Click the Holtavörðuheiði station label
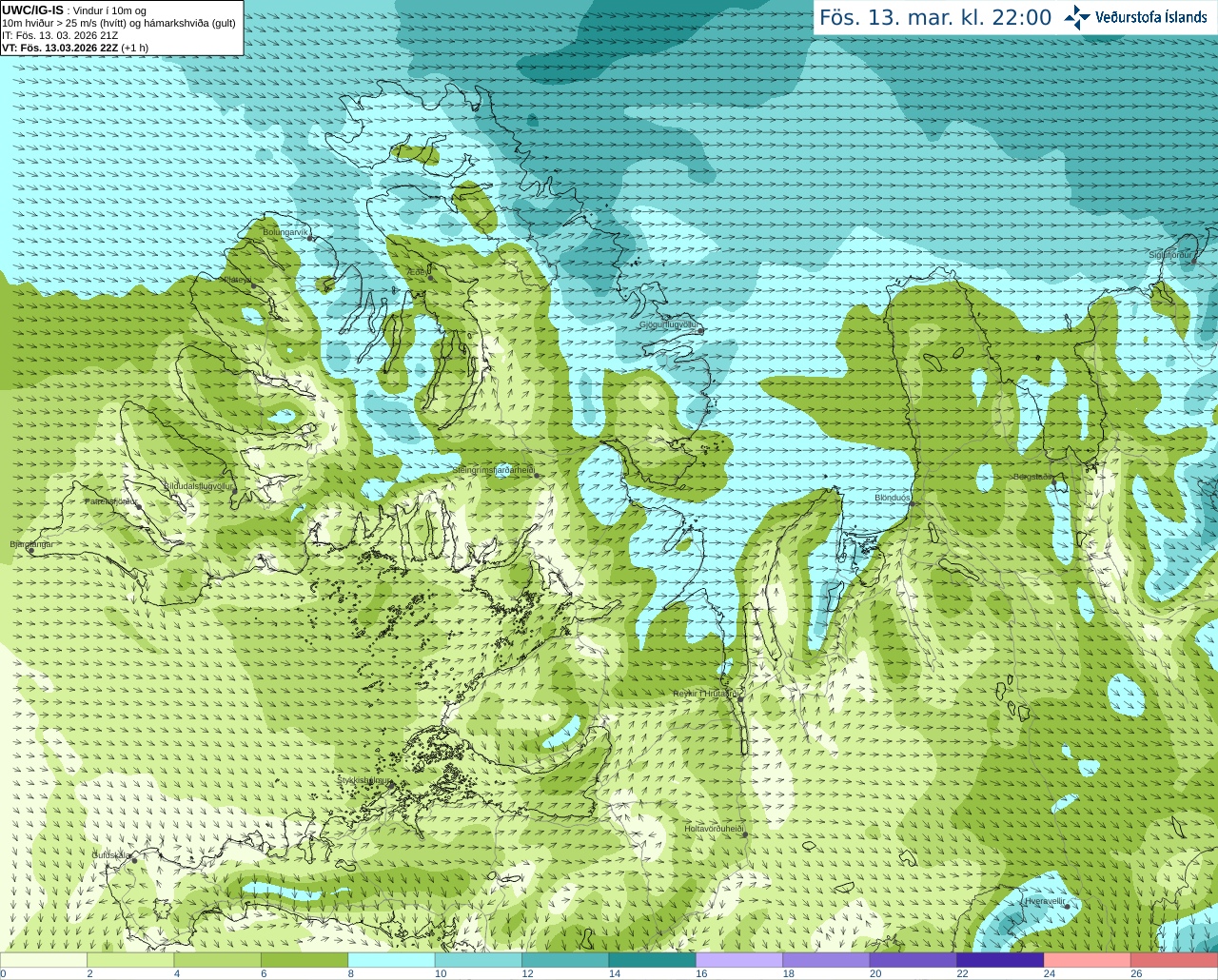1218x980 pixels. [714, 829]
